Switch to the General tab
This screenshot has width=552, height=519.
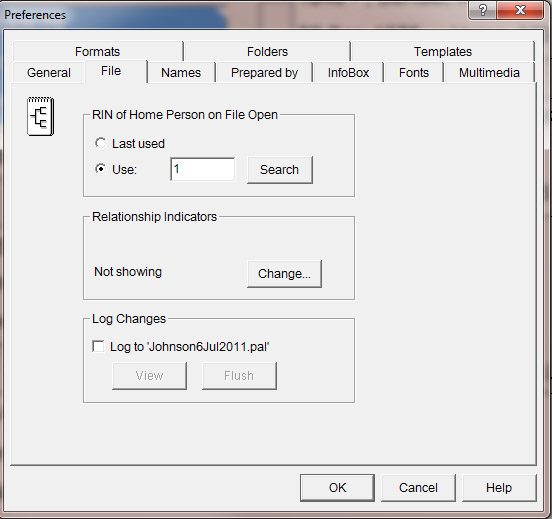click(x=49, y=73)
